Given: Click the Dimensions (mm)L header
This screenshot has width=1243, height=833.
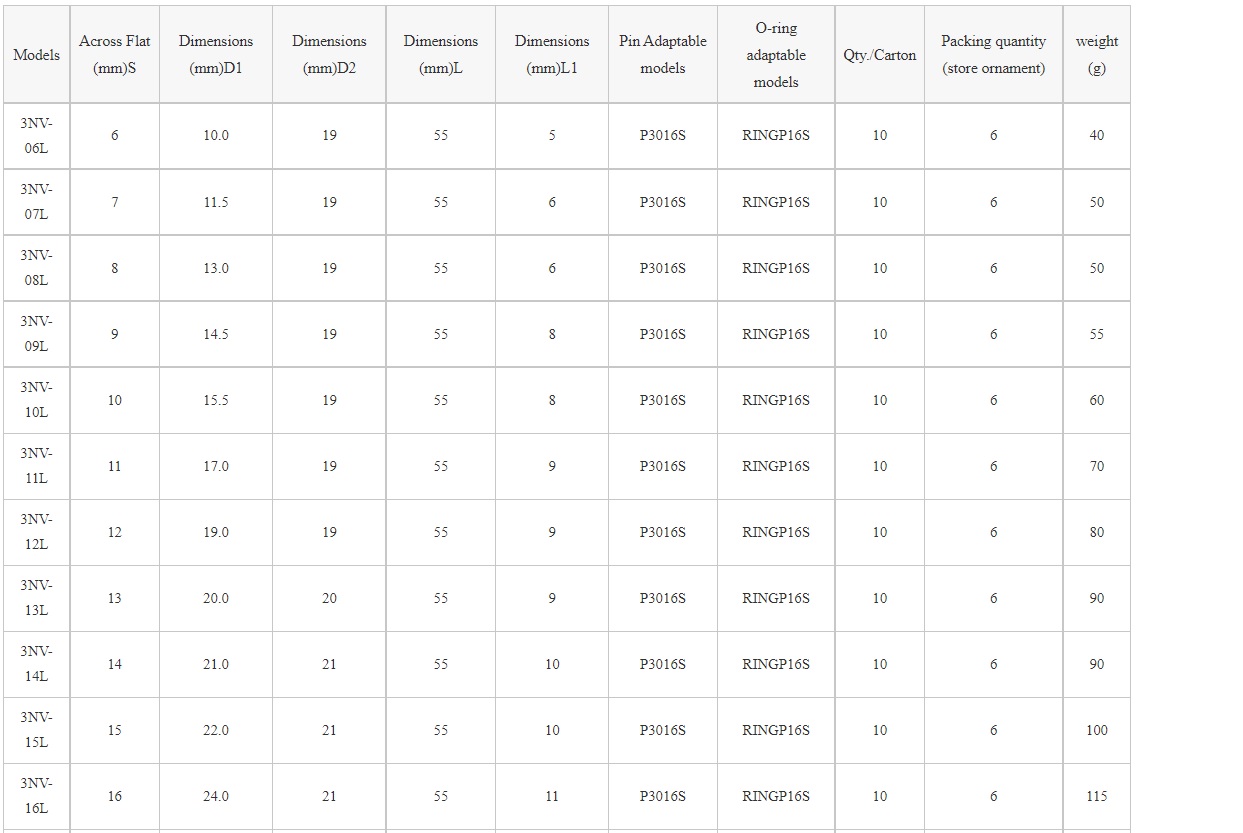Looking at the screenshot, I should [441, 55].
